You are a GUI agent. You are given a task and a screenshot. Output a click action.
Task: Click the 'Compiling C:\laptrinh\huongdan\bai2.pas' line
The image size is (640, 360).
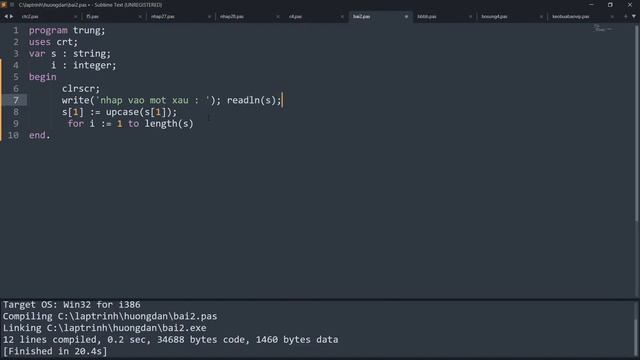(110, 316)
